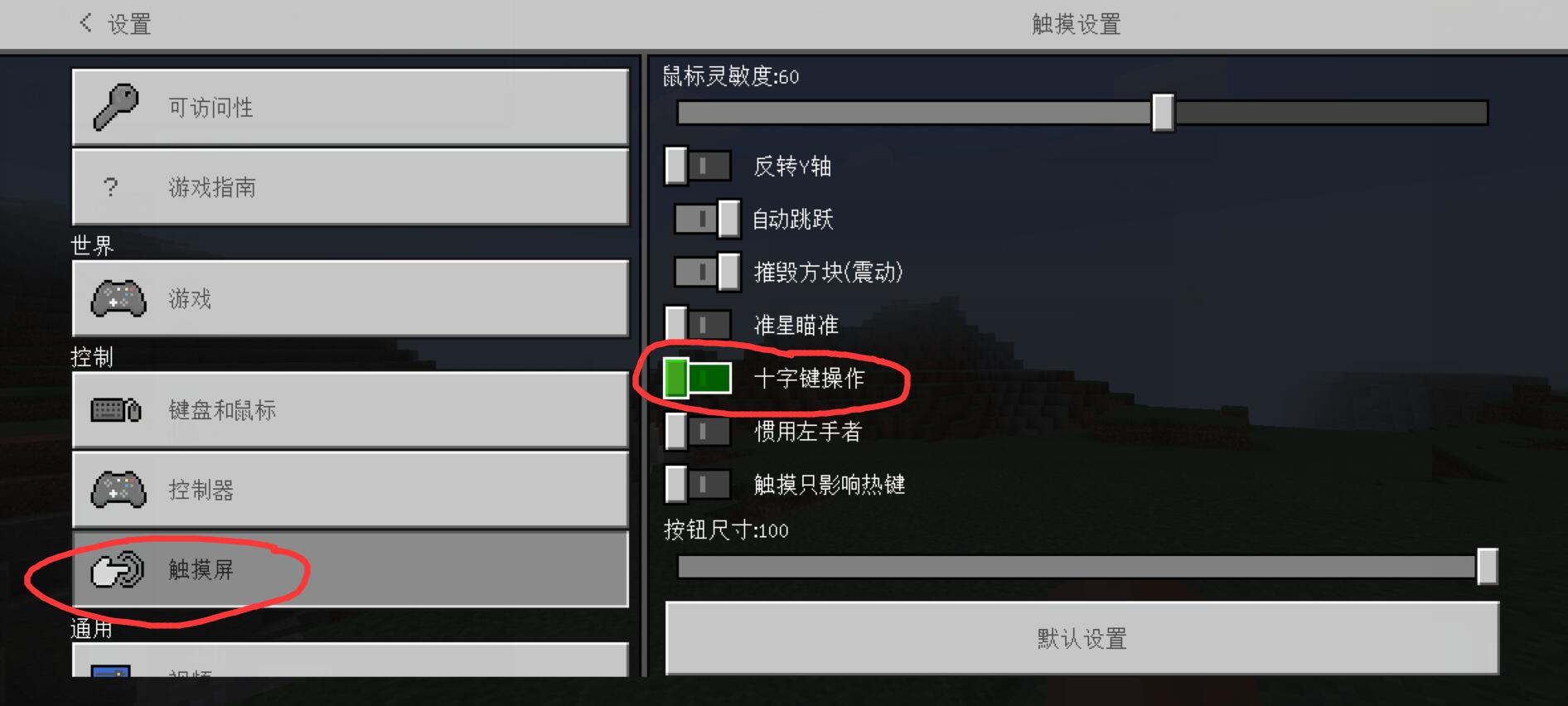Click the touch hand icon for 触摸屏

pyautogui.click(x=117, y=570)
